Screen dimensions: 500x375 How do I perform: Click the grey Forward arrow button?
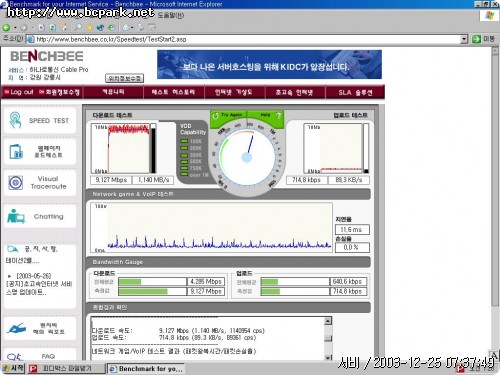(x=24, y=28)
